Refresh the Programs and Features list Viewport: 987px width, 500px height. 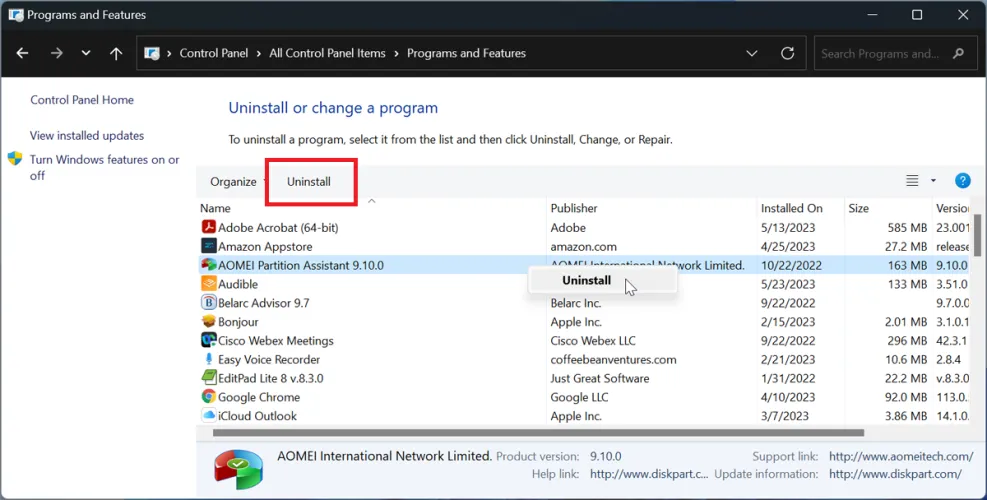(788, 54)
